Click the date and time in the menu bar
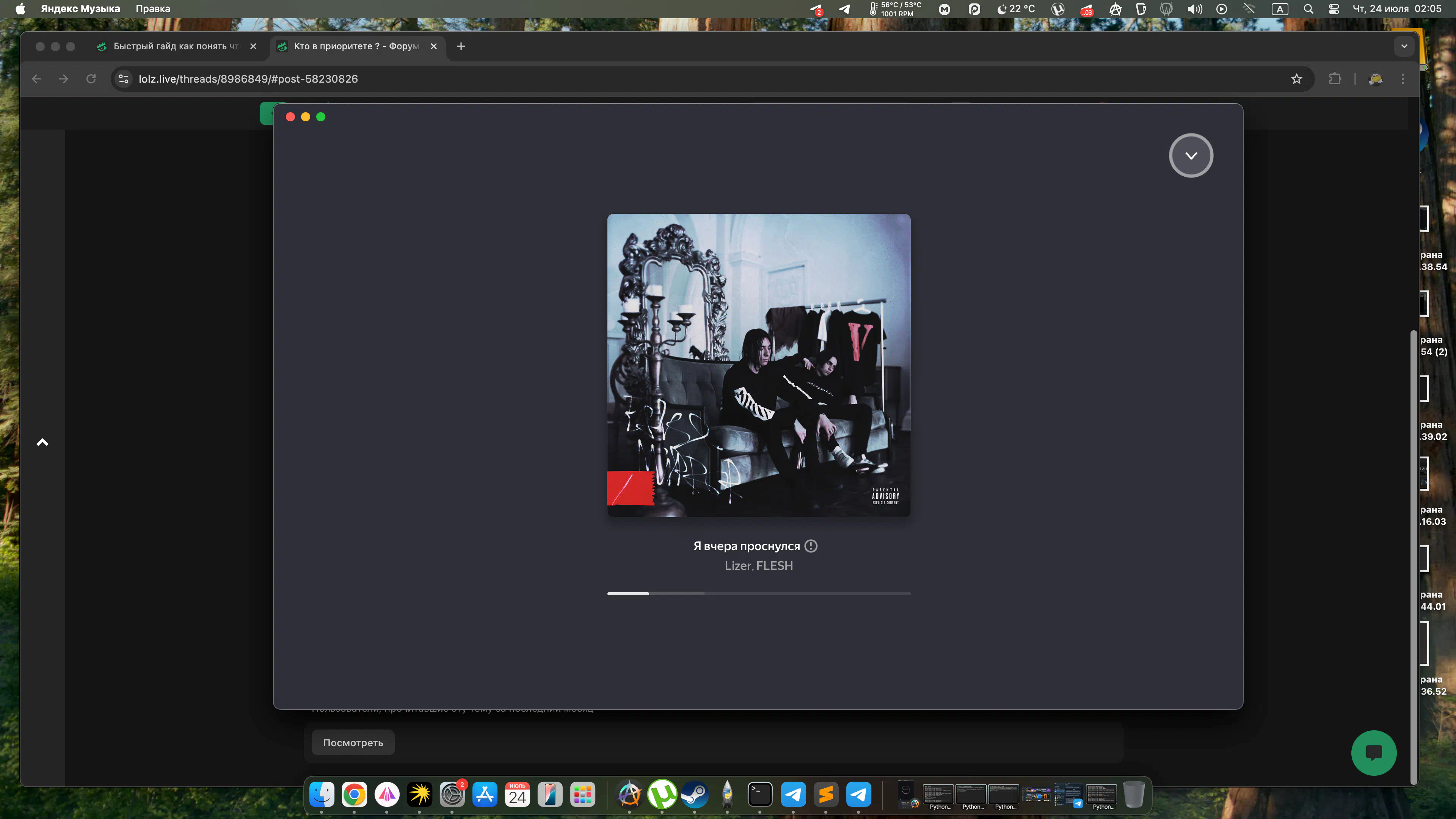The height and width of the screenshot is (819, 1456). 1396,8
